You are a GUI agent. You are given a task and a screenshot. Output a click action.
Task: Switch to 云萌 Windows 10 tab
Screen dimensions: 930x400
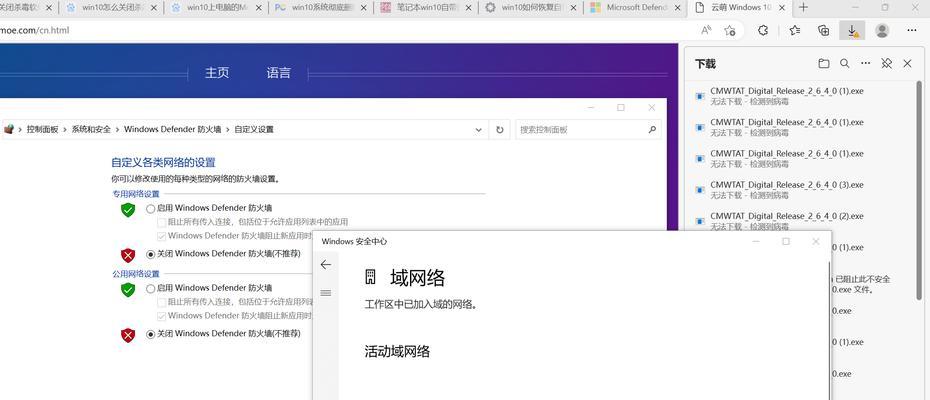(x=741, y=8)
